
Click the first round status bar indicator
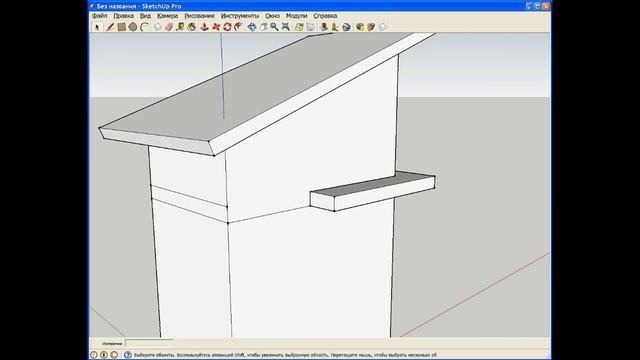[x=93, y=355]
